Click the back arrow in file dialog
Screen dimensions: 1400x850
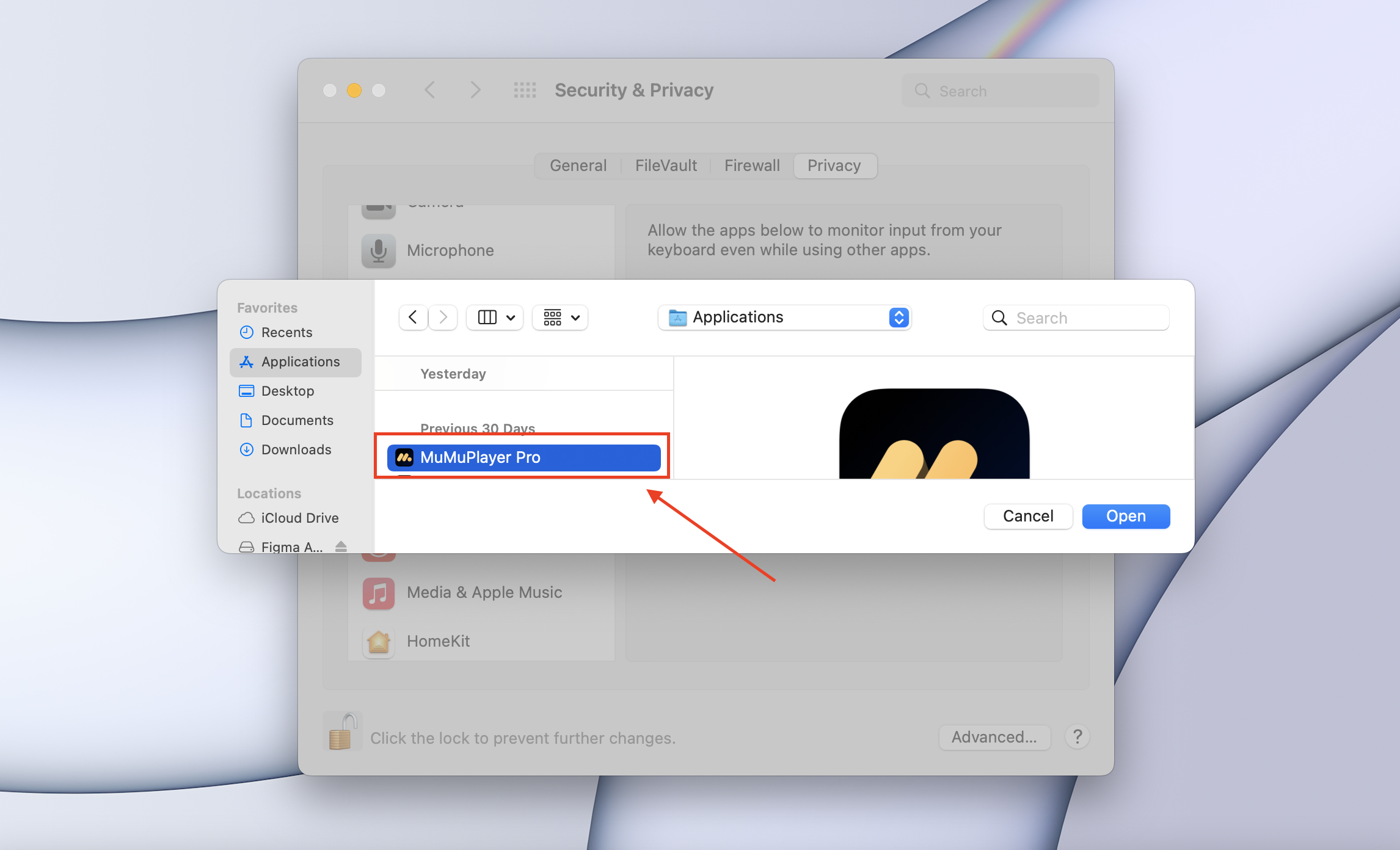[x=413, y=318]
